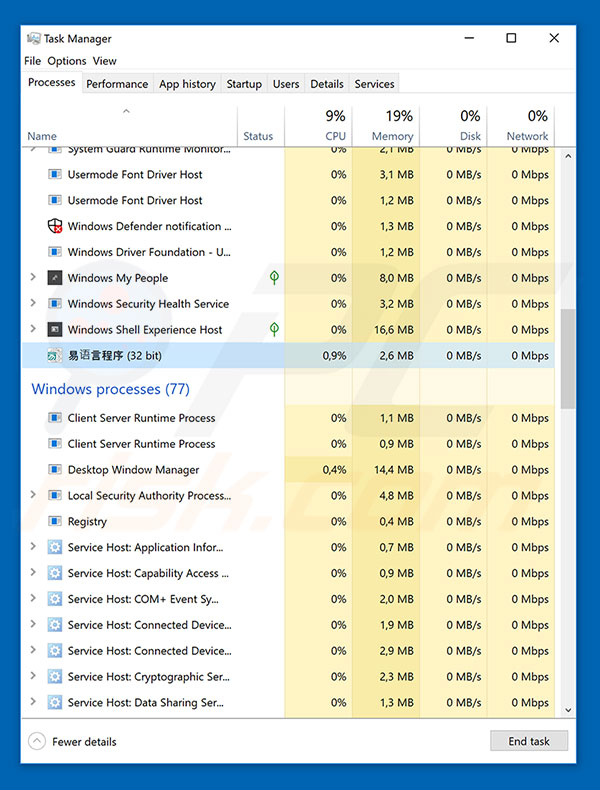Click the Windows Defender notification shield icon
Screen dimensions: 600x790
(x=54, y=226)
